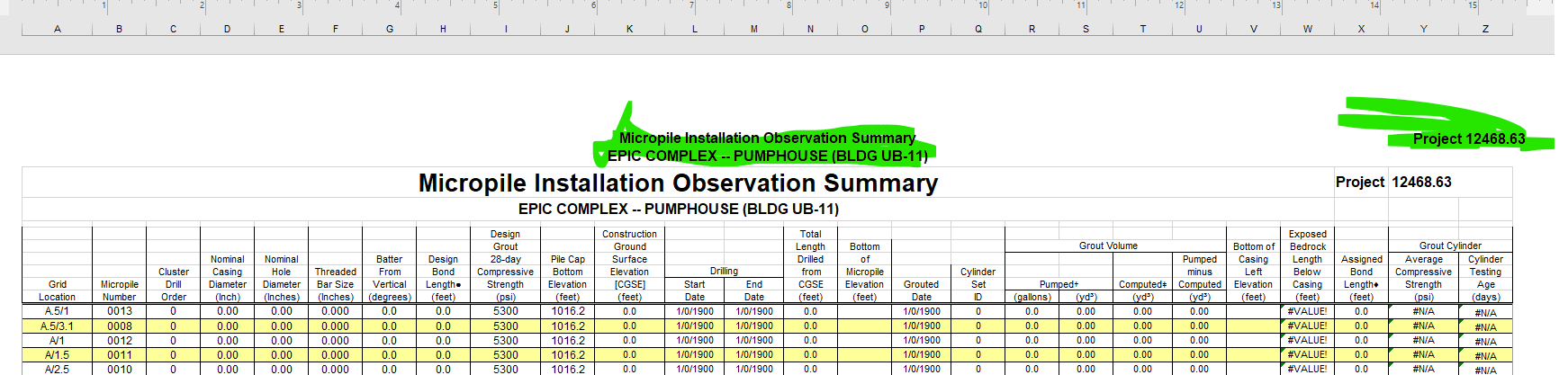1568x375 pixels.
Task: Select column W header
Action: point(1307,29)
